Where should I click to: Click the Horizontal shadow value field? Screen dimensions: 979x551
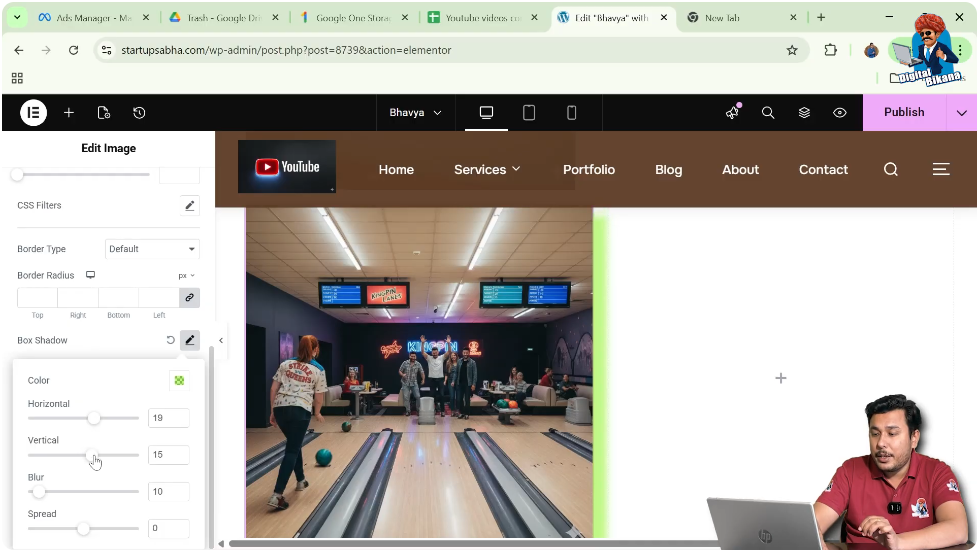(x=168, y=418)
